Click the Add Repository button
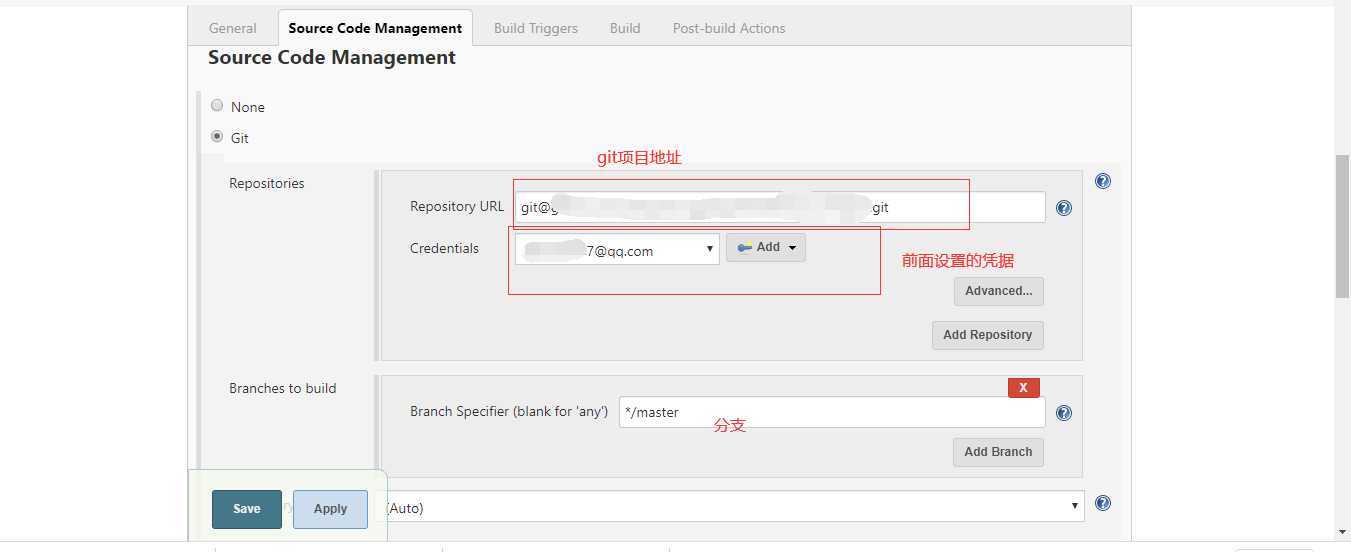 (988, 335)
